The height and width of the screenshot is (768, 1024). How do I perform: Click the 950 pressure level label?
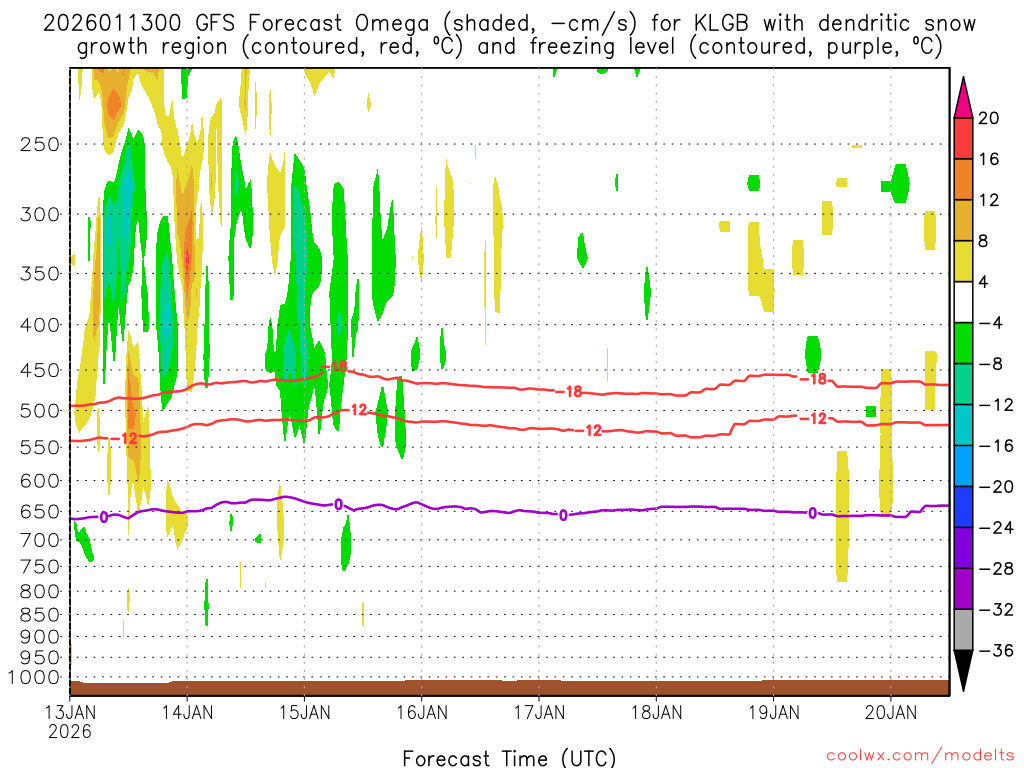[x=40, y=658]
